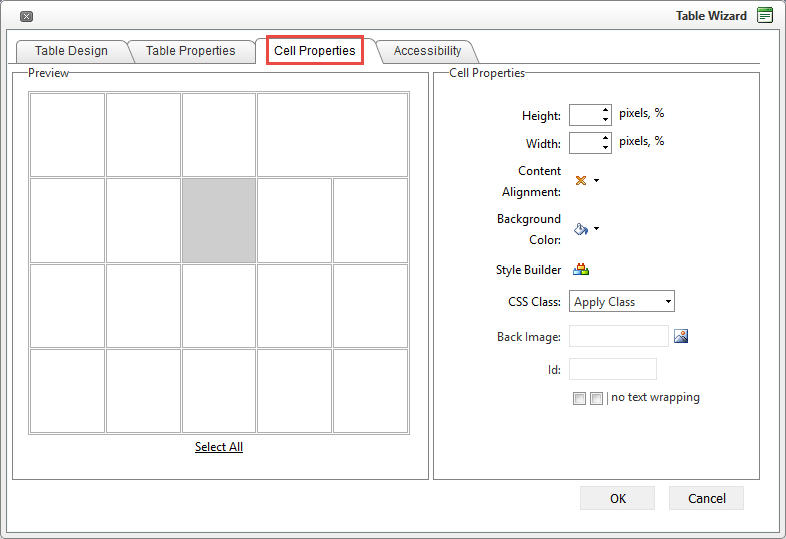Click the Table Wizard green icon
Viewport: 786px width, 539px height.
coord(765,15)
